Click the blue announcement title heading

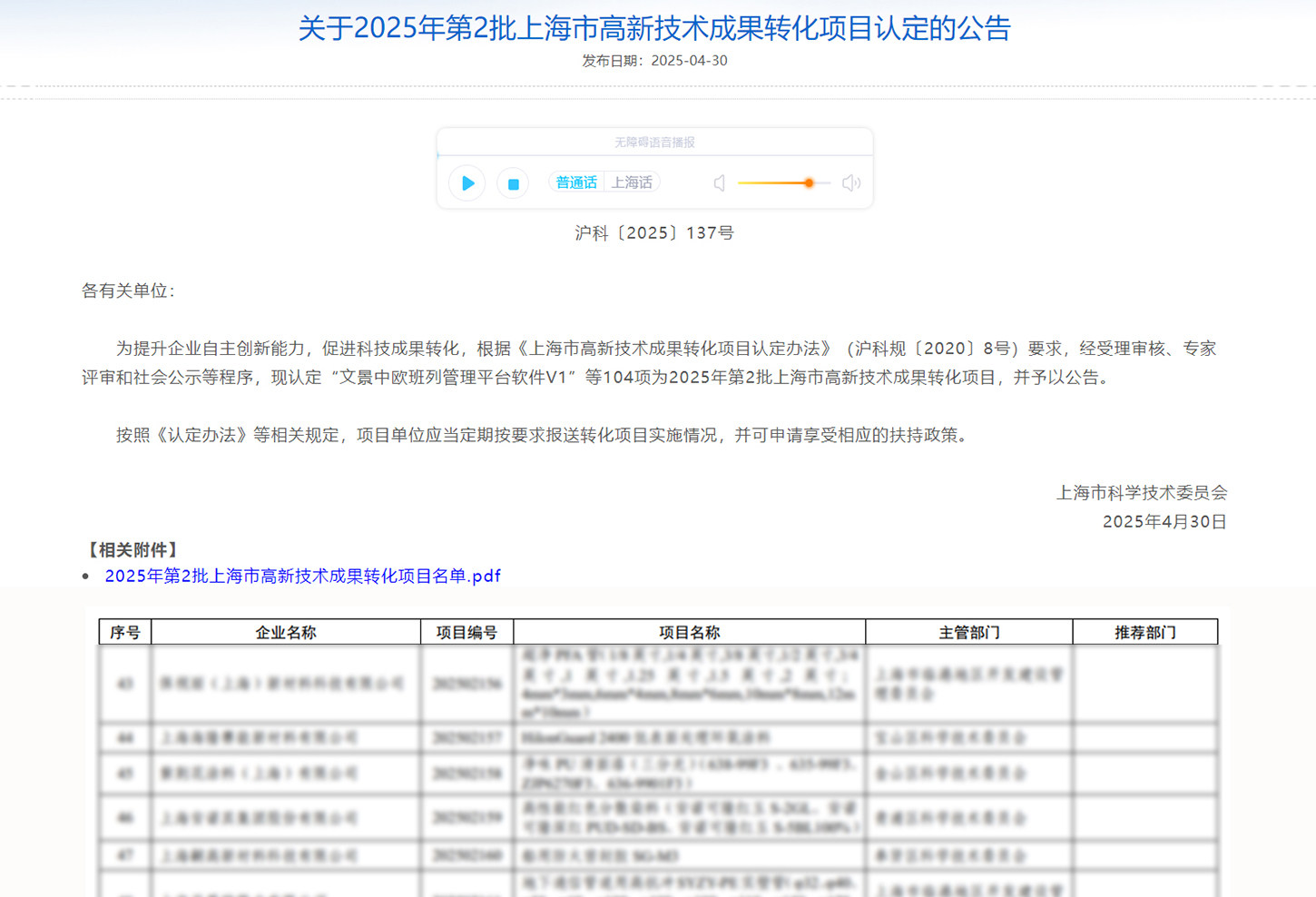tap(653, 28)
